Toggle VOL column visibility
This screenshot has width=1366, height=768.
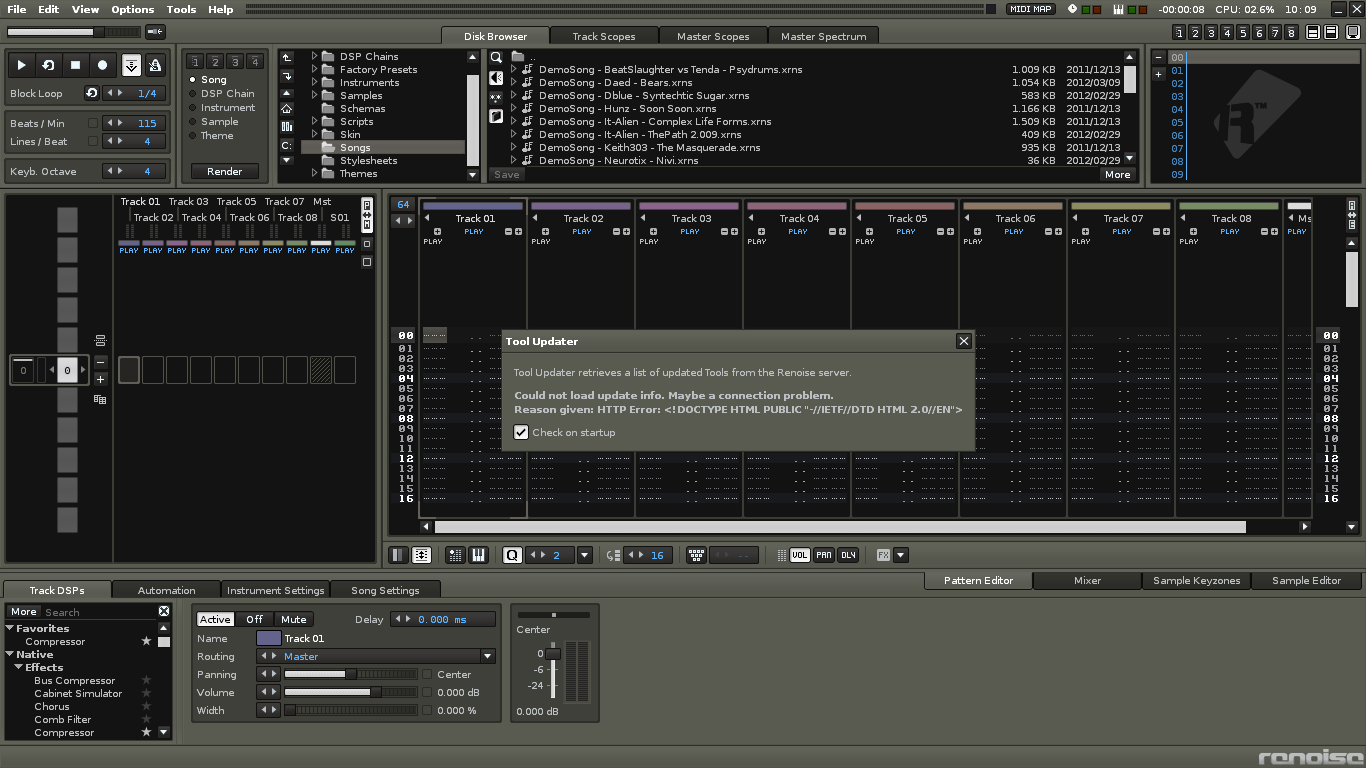[x=799, y=555]
